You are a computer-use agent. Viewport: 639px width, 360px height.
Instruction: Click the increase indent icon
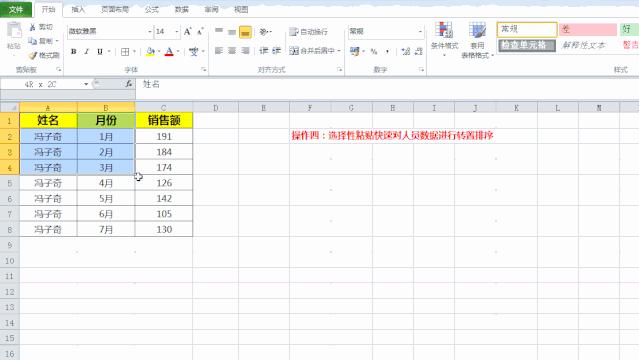click(x=277, y=51)
